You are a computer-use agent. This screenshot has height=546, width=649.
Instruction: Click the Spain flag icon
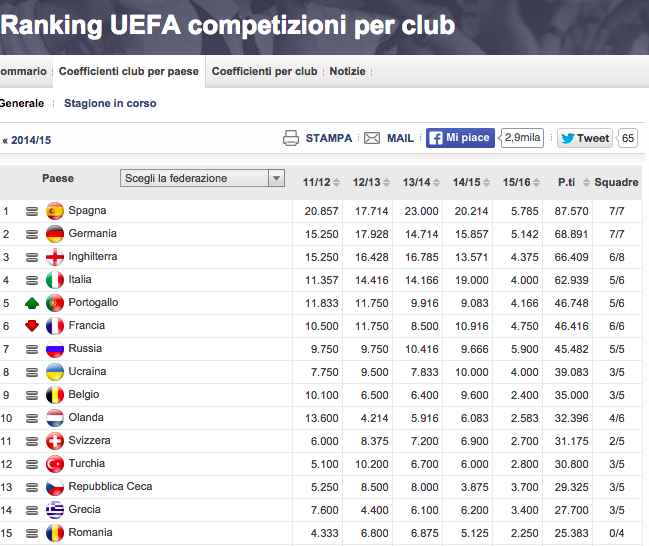pyautogui.click(x=55, y=211)
